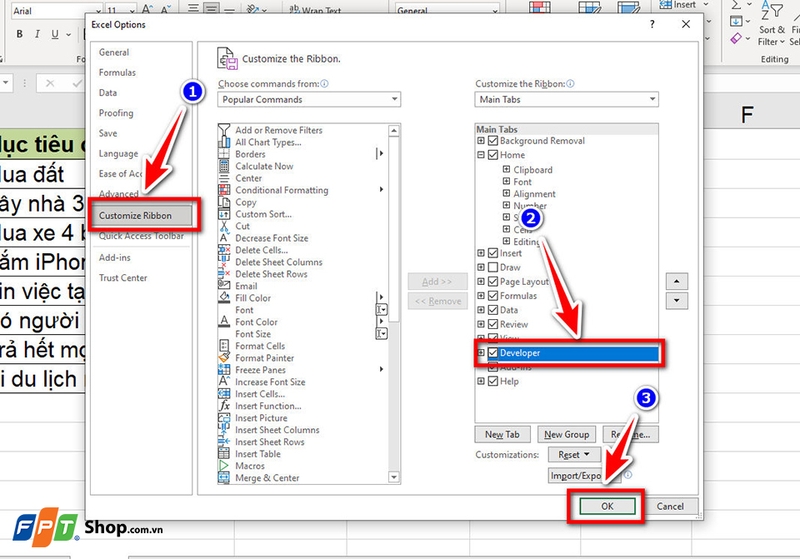
Task: Move selected tab down with arrow button
Action: (x=677, y=300)
